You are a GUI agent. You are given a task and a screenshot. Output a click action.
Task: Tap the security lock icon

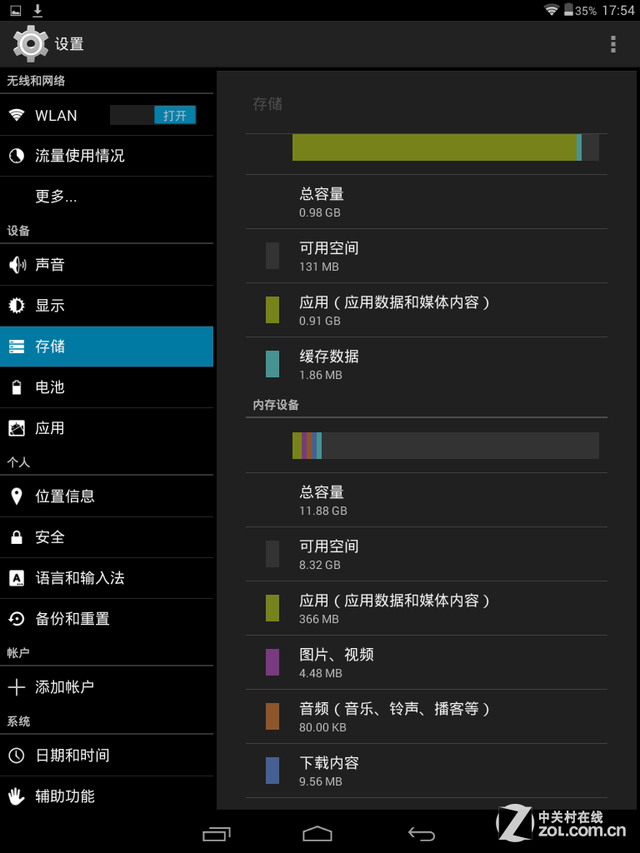[x=17, y=537]
